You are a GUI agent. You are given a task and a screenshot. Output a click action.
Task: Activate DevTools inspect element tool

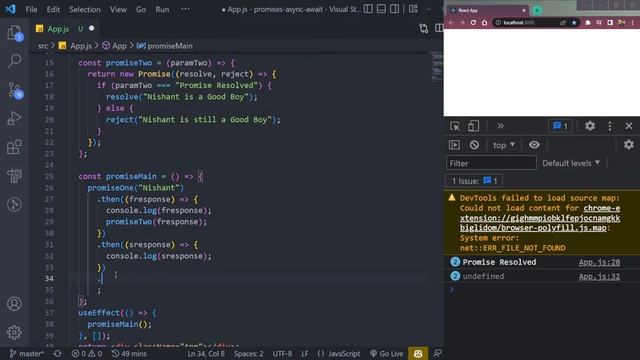(455, 126)
